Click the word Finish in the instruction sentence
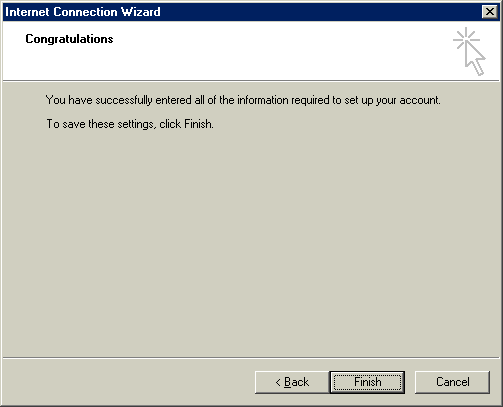Image resolution: width=503 pixels, height=407 pixels. pos(198,124)
